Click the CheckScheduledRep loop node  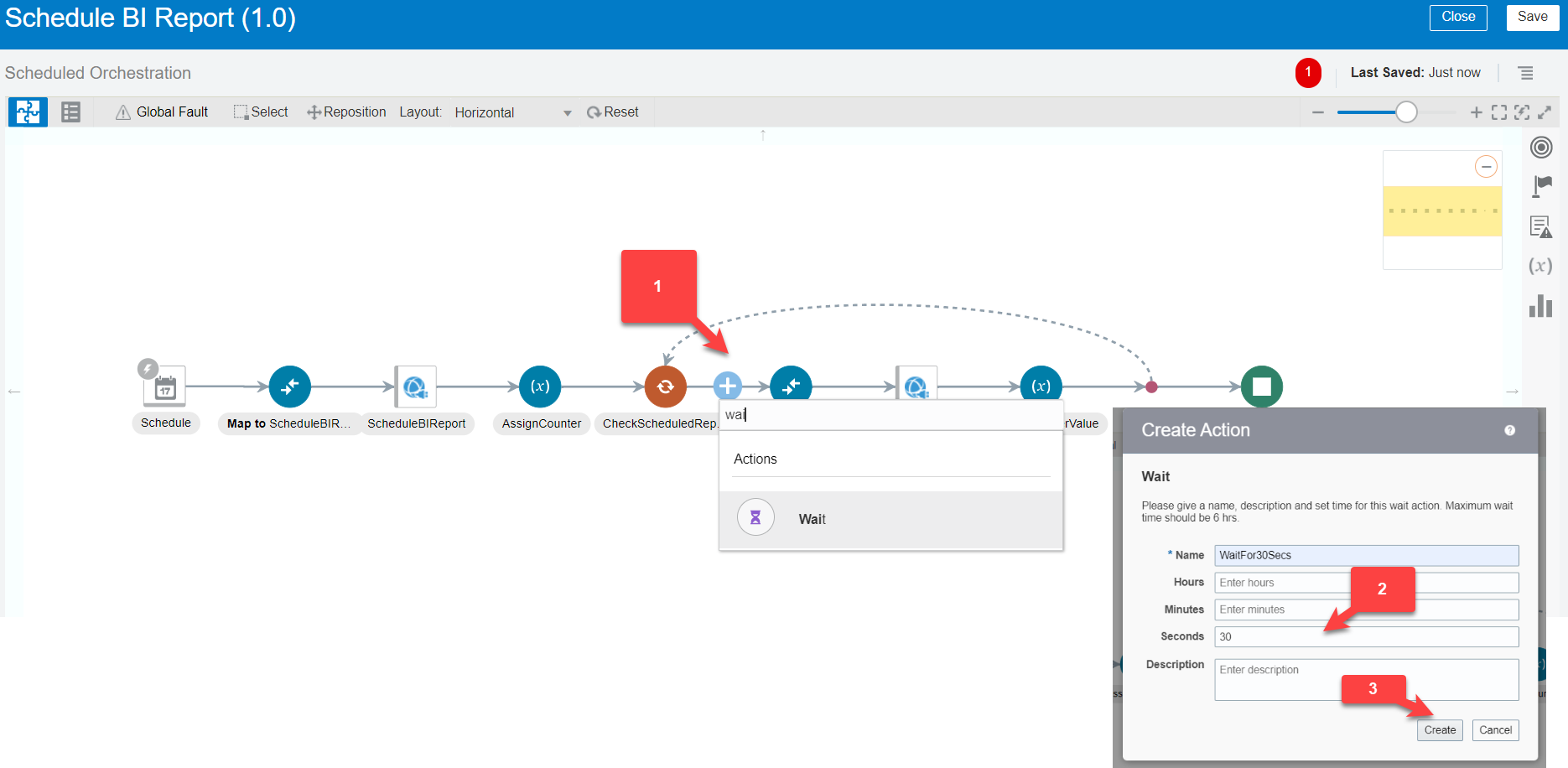[665, 387]
